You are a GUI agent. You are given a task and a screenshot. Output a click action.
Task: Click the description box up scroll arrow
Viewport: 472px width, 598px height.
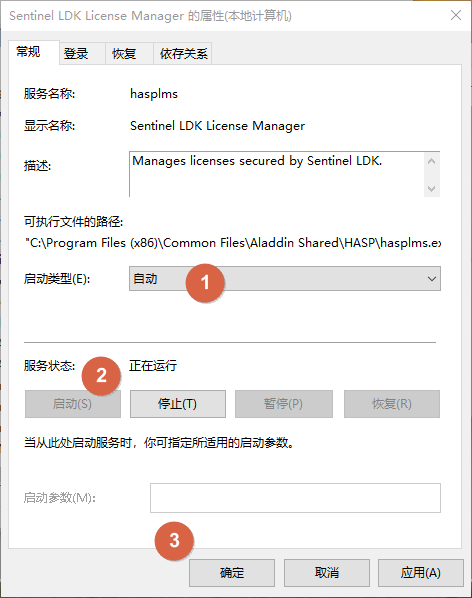(x=432, y=161)
